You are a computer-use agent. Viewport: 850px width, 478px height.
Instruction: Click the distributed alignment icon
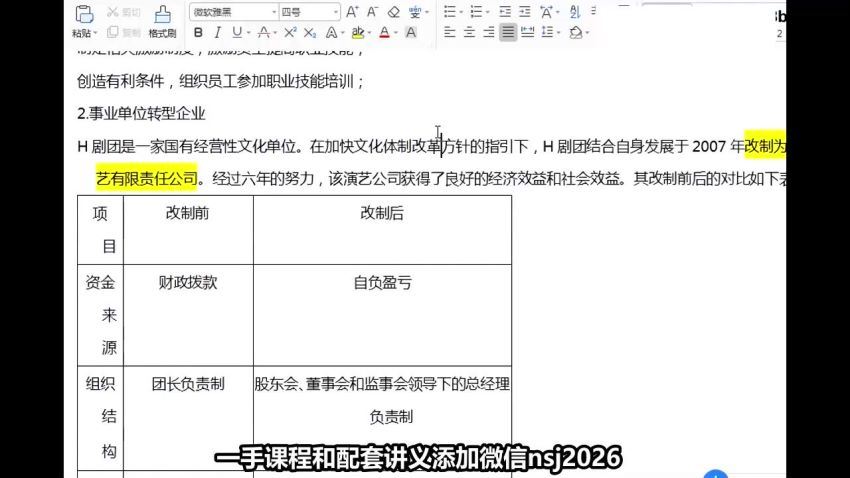tap(527, 33)
